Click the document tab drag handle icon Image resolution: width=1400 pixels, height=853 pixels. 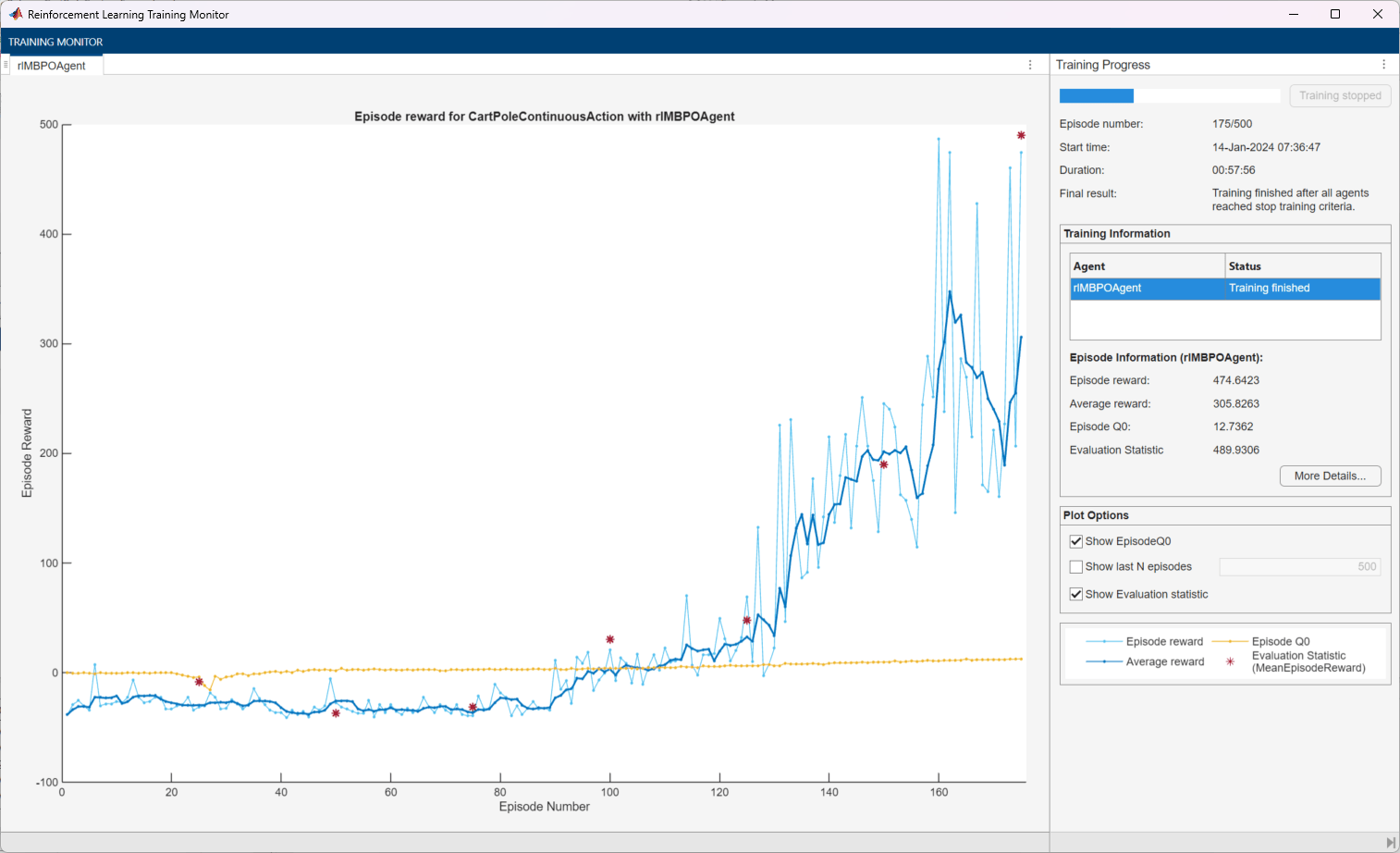coord(6,65)
